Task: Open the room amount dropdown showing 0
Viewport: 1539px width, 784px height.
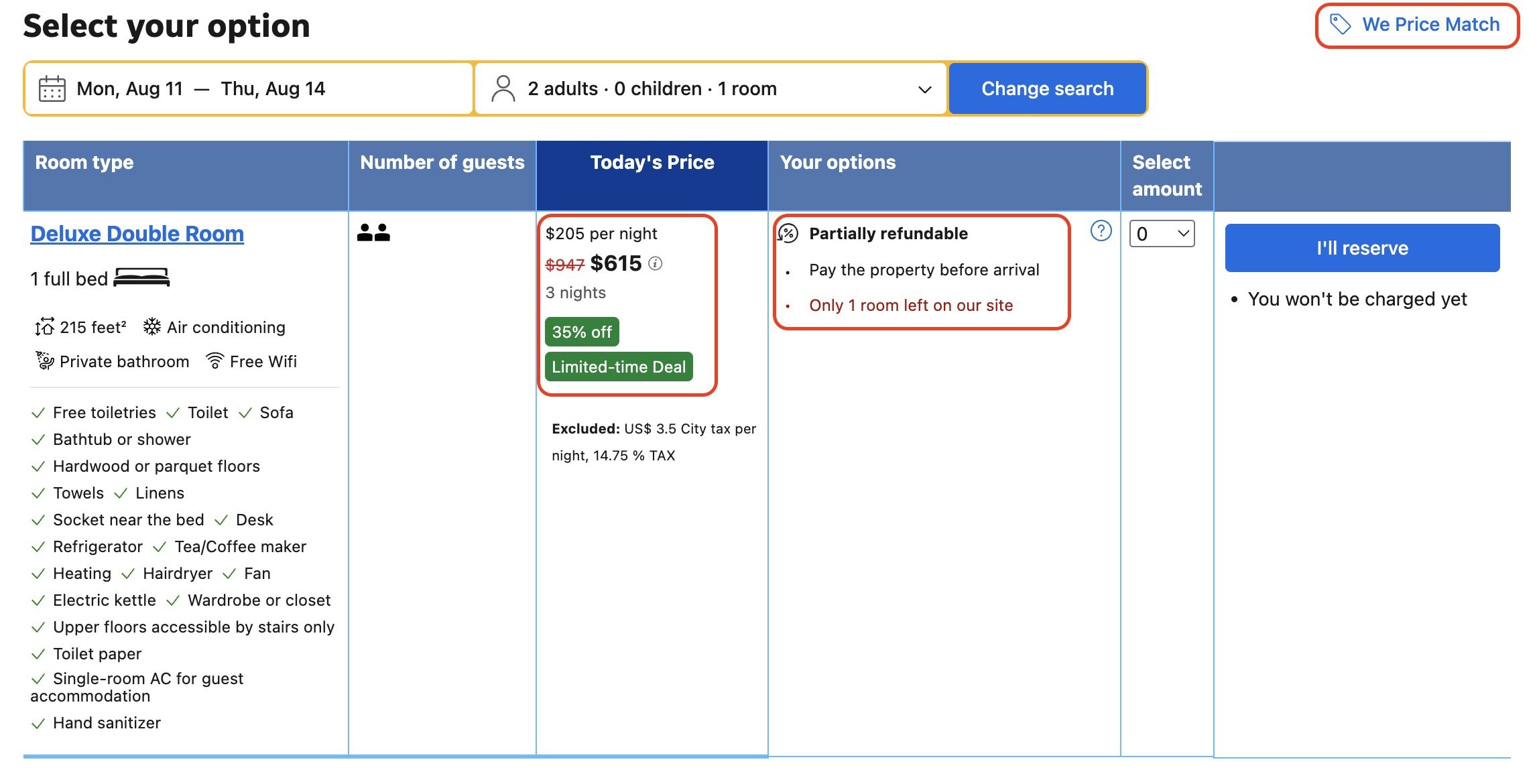Action: [x=1162, y=234]
